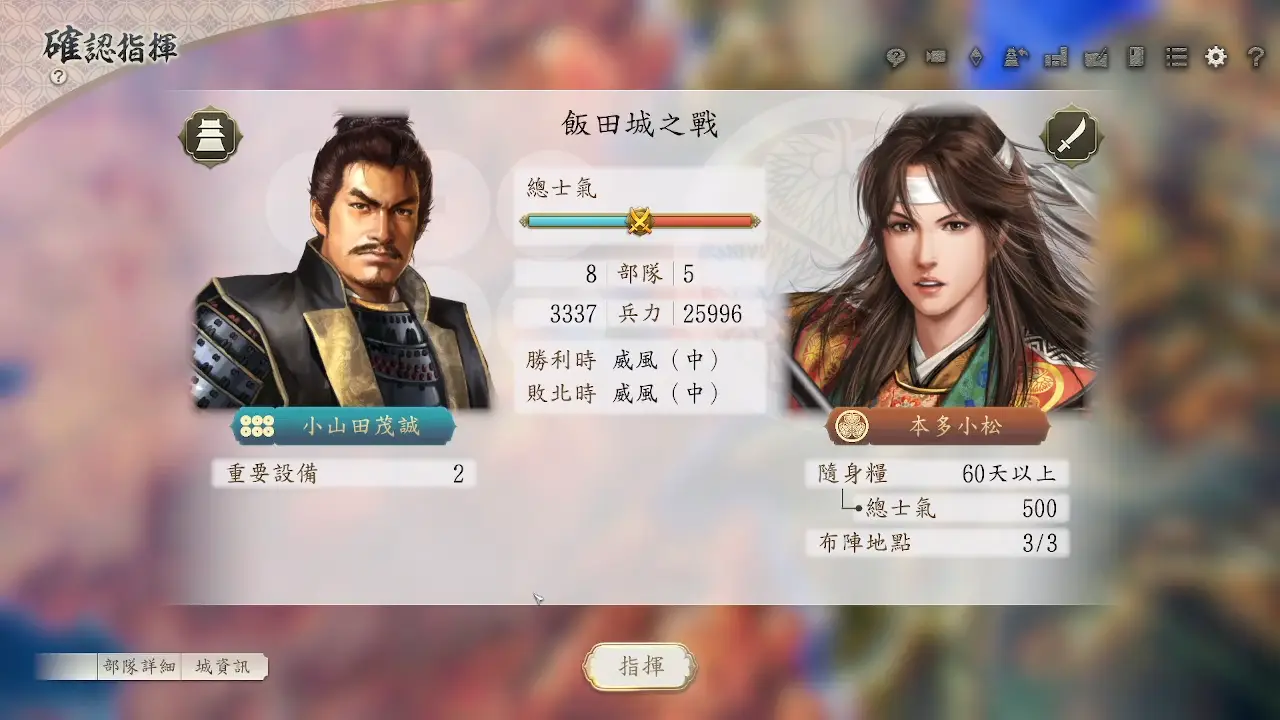Click the small help icon under 確認指揮 title
This screenshot has height=720, width=1280.
click(x=58, y=76)
